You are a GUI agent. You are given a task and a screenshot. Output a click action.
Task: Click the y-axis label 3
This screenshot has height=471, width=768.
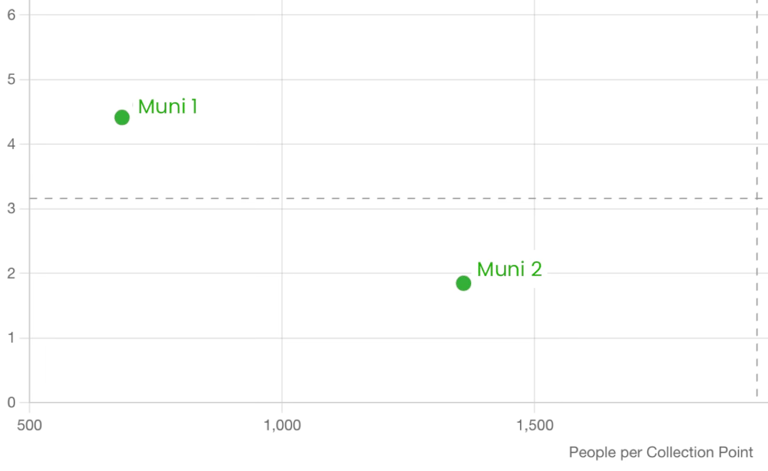(11, 209)
